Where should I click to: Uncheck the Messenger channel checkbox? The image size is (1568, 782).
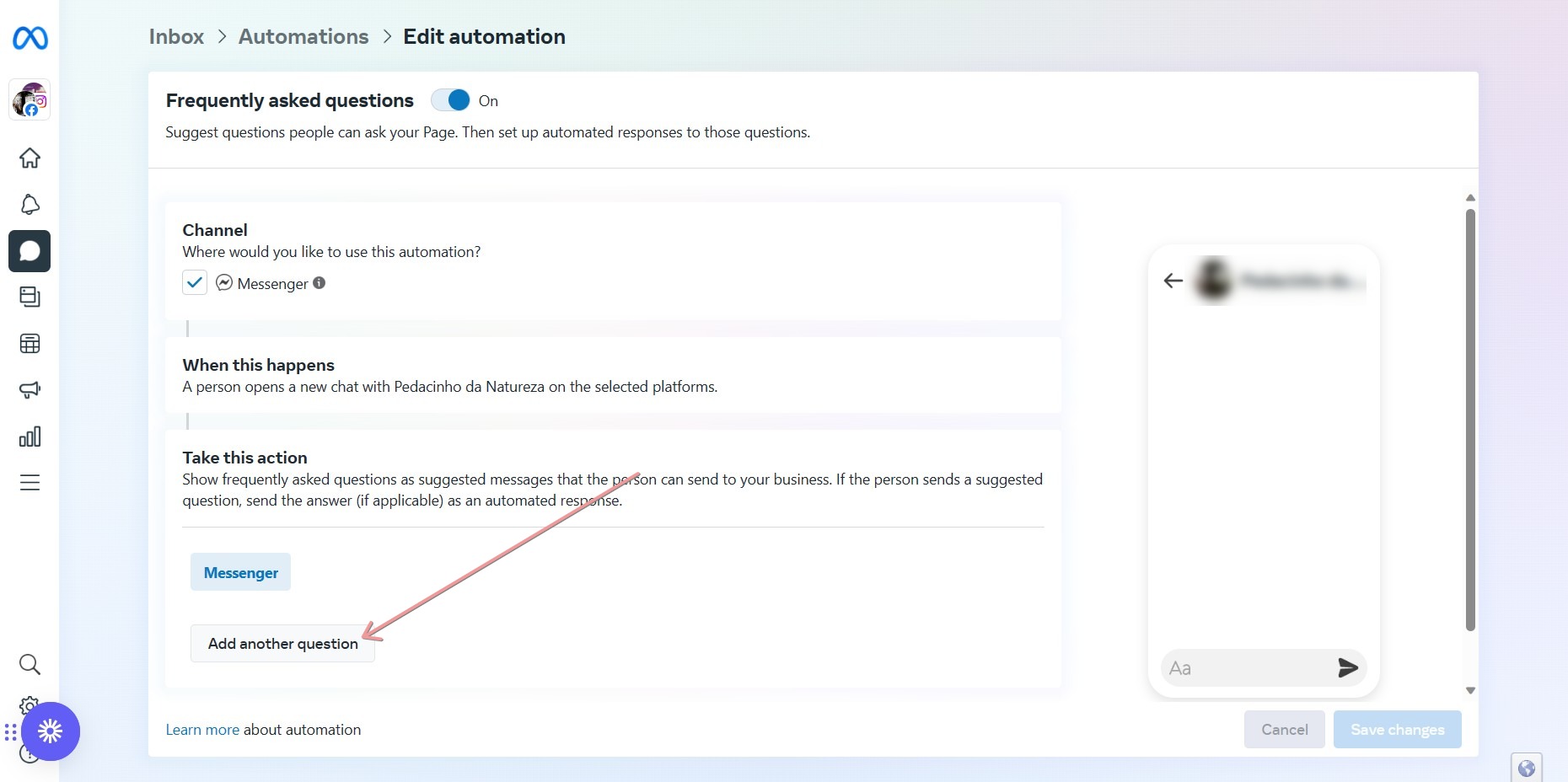(x=195, y=282)
